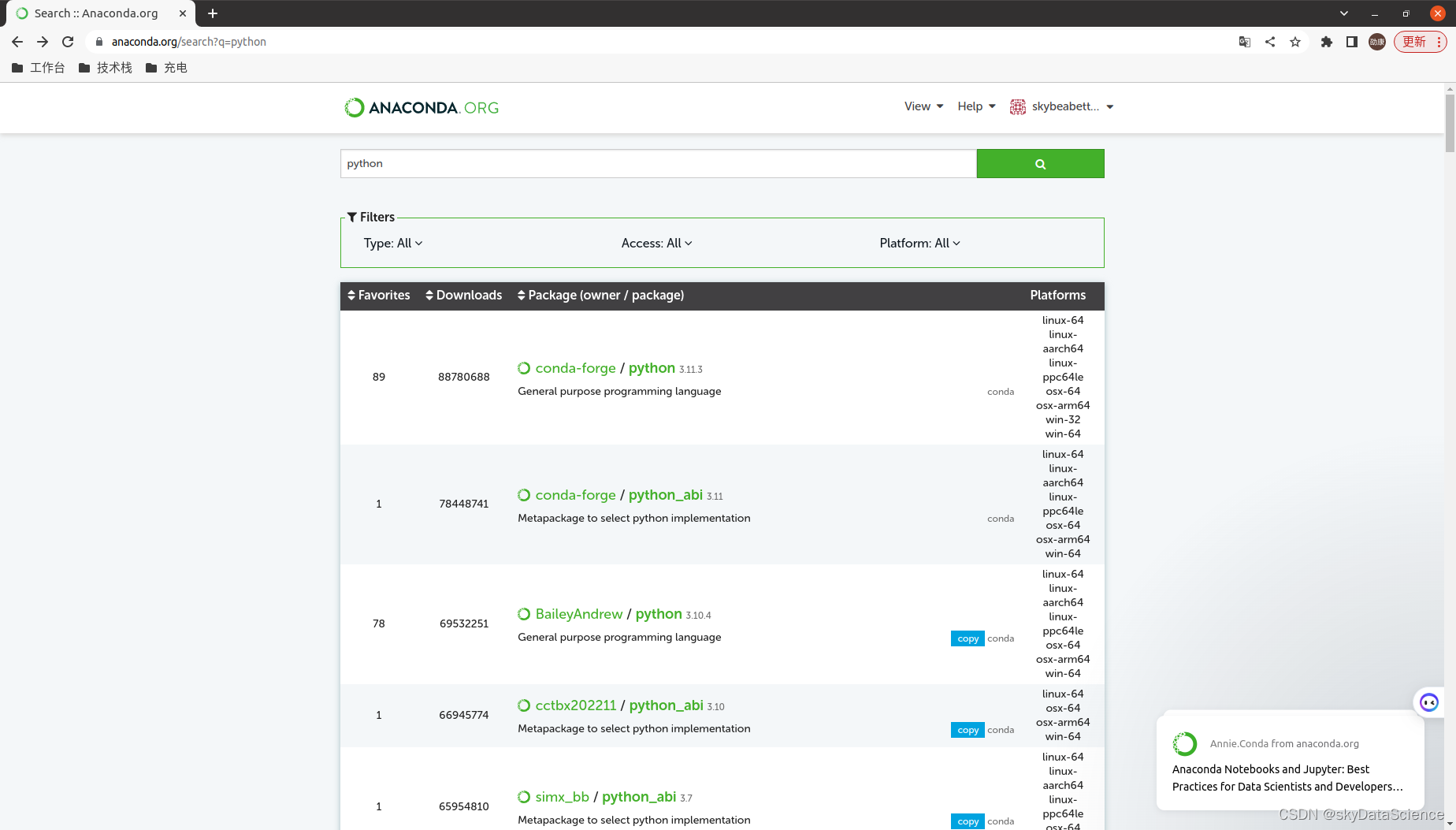Screen dimensions: 1456x830
Task: Open the Help dropdown menu
Action: click(976, 106)
